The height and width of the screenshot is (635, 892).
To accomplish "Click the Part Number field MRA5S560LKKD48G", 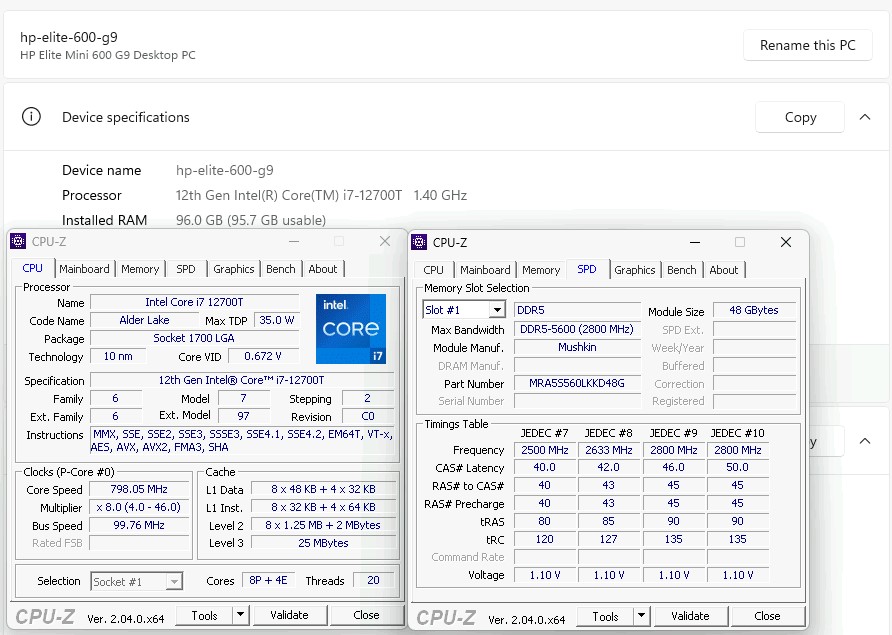I will click(577, 383).
